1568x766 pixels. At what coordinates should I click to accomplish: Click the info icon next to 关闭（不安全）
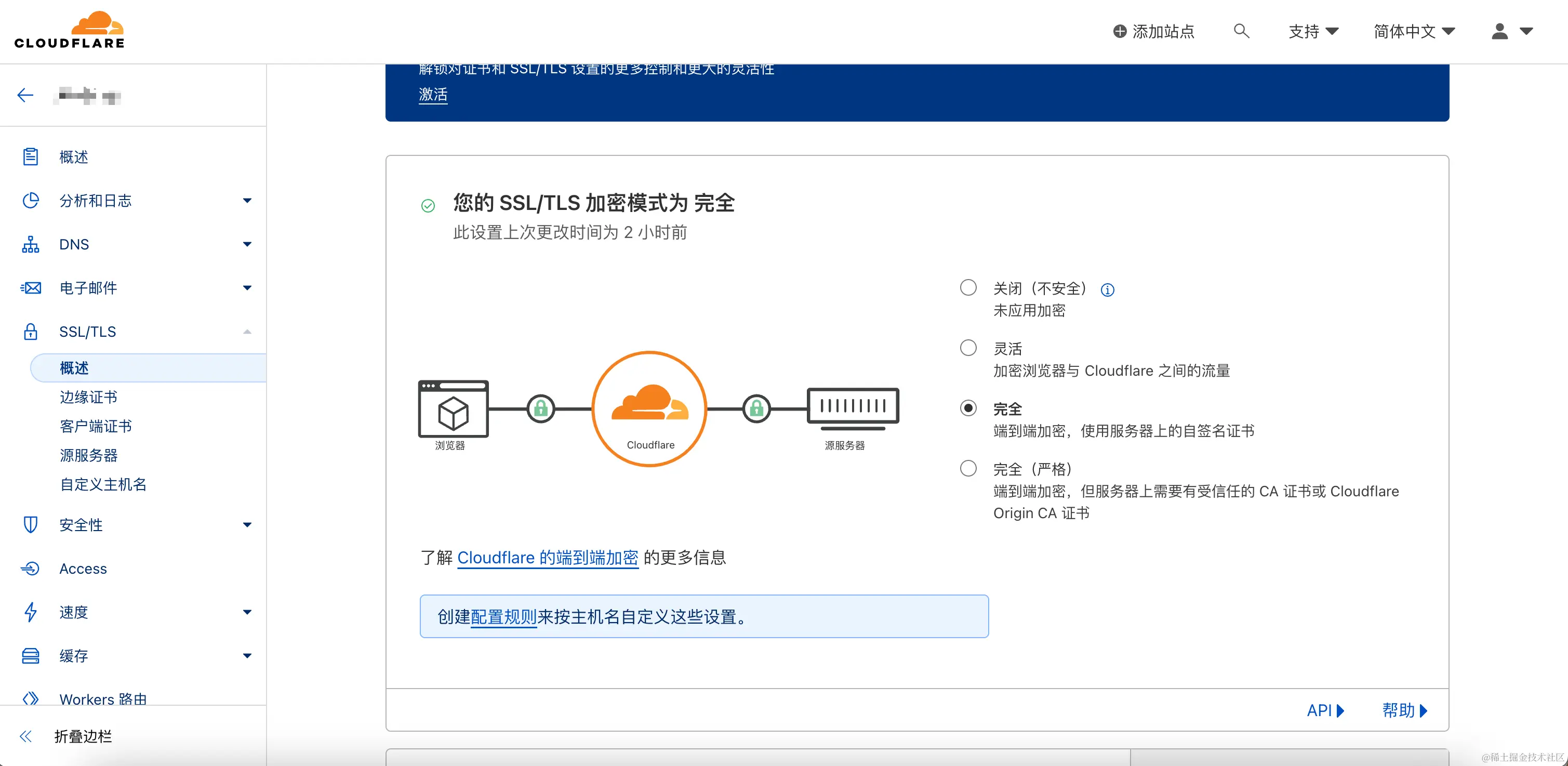(x=1107, y=290)
